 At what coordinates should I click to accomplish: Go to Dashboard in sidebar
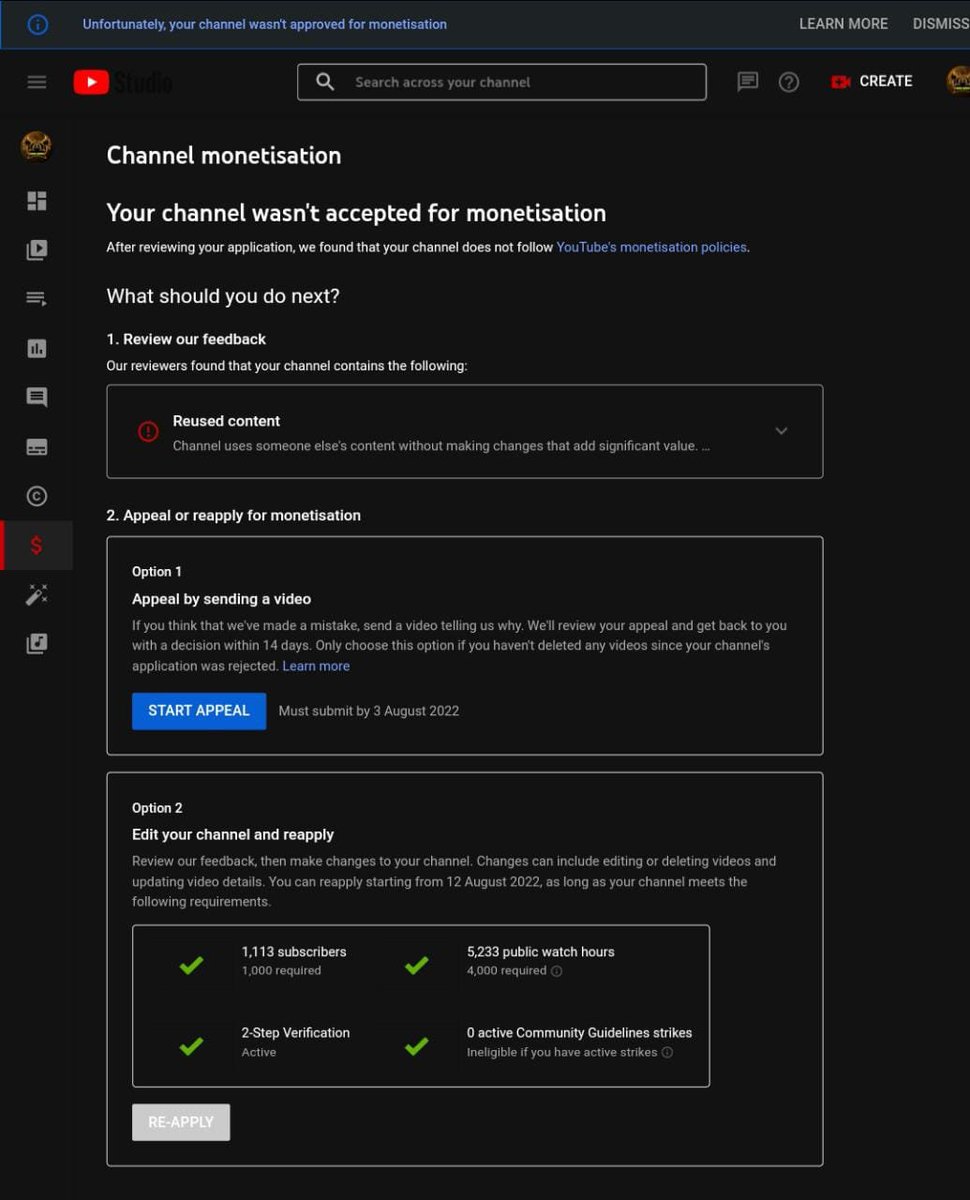point(37,201)
